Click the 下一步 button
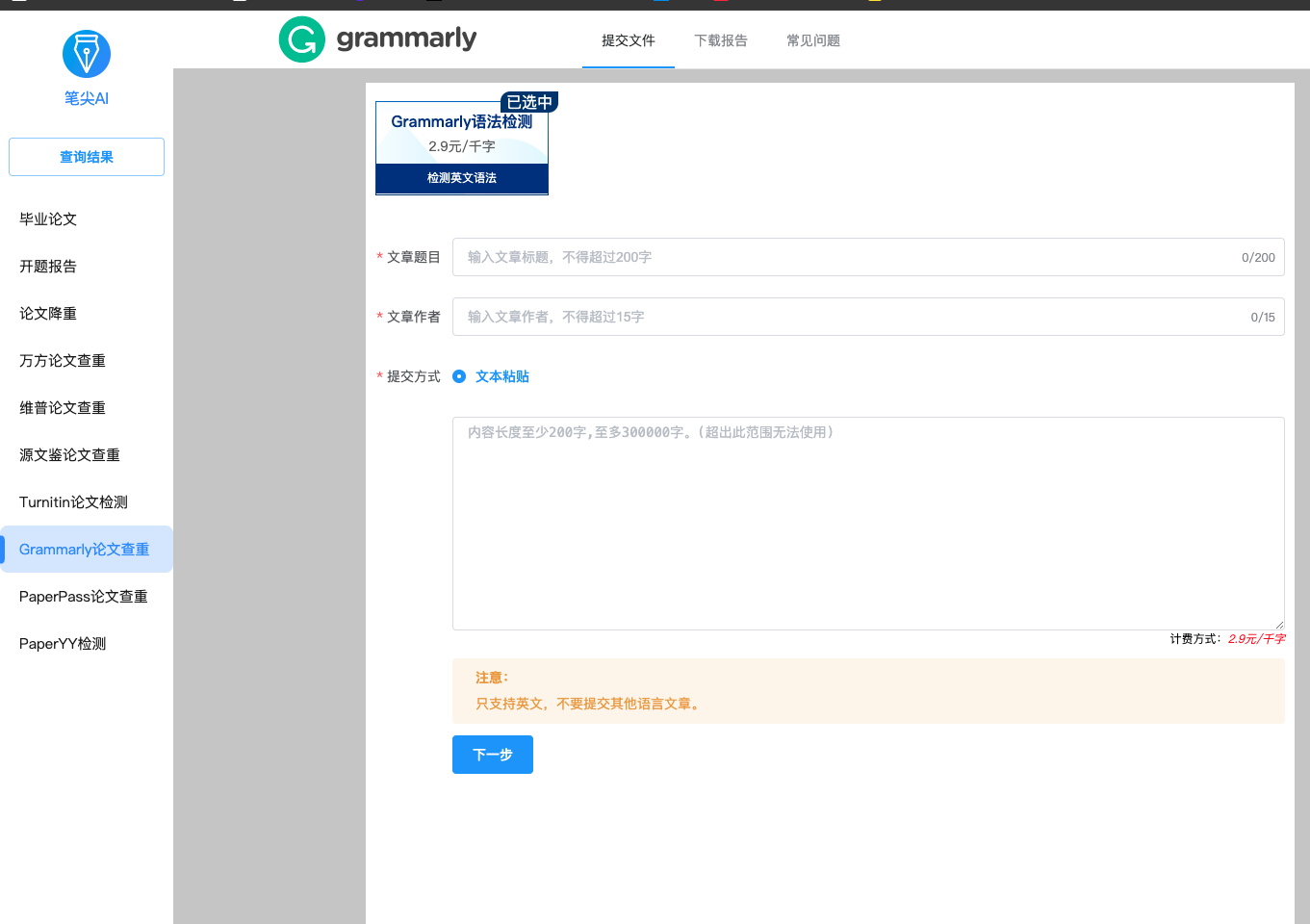Screen dimensions: 1310x924 click(x=492, y=755)
